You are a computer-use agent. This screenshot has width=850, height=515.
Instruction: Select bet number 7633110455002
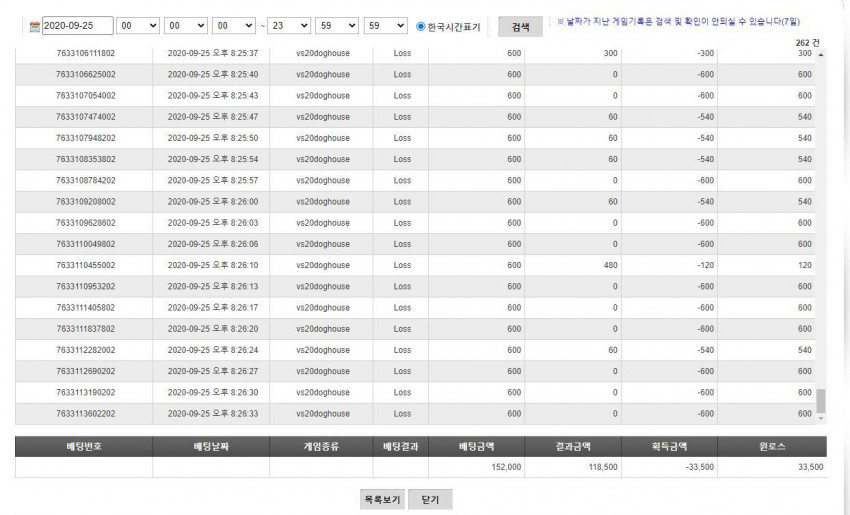click(86, 265)
